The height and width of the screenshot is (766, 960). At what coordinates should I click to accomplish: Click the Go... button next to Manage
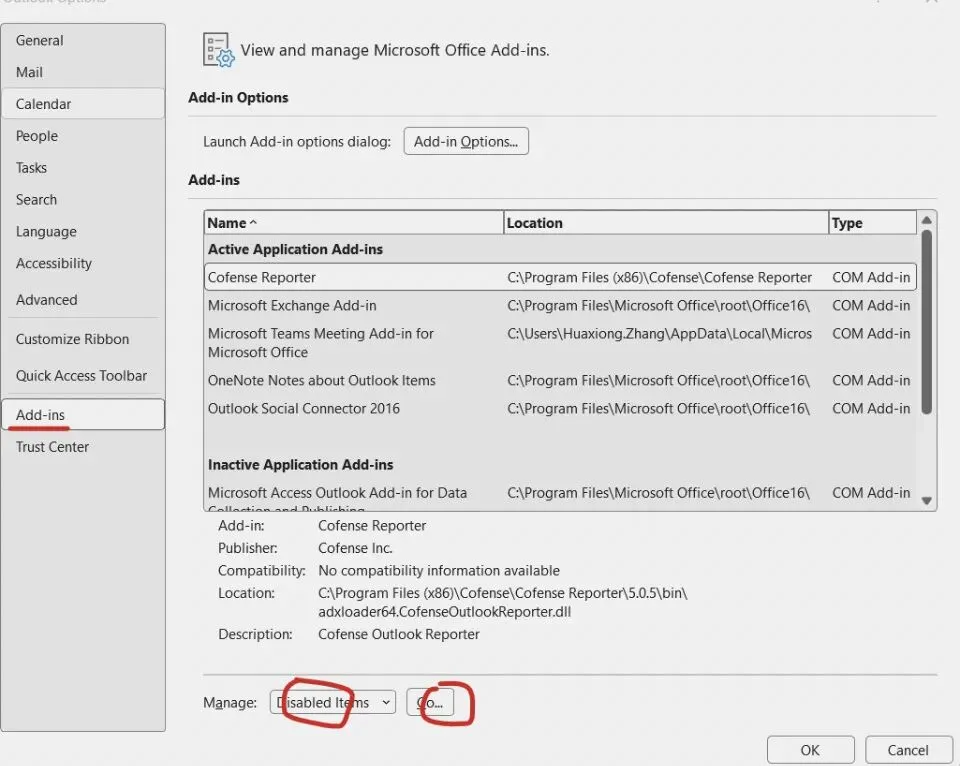point(430,702)
